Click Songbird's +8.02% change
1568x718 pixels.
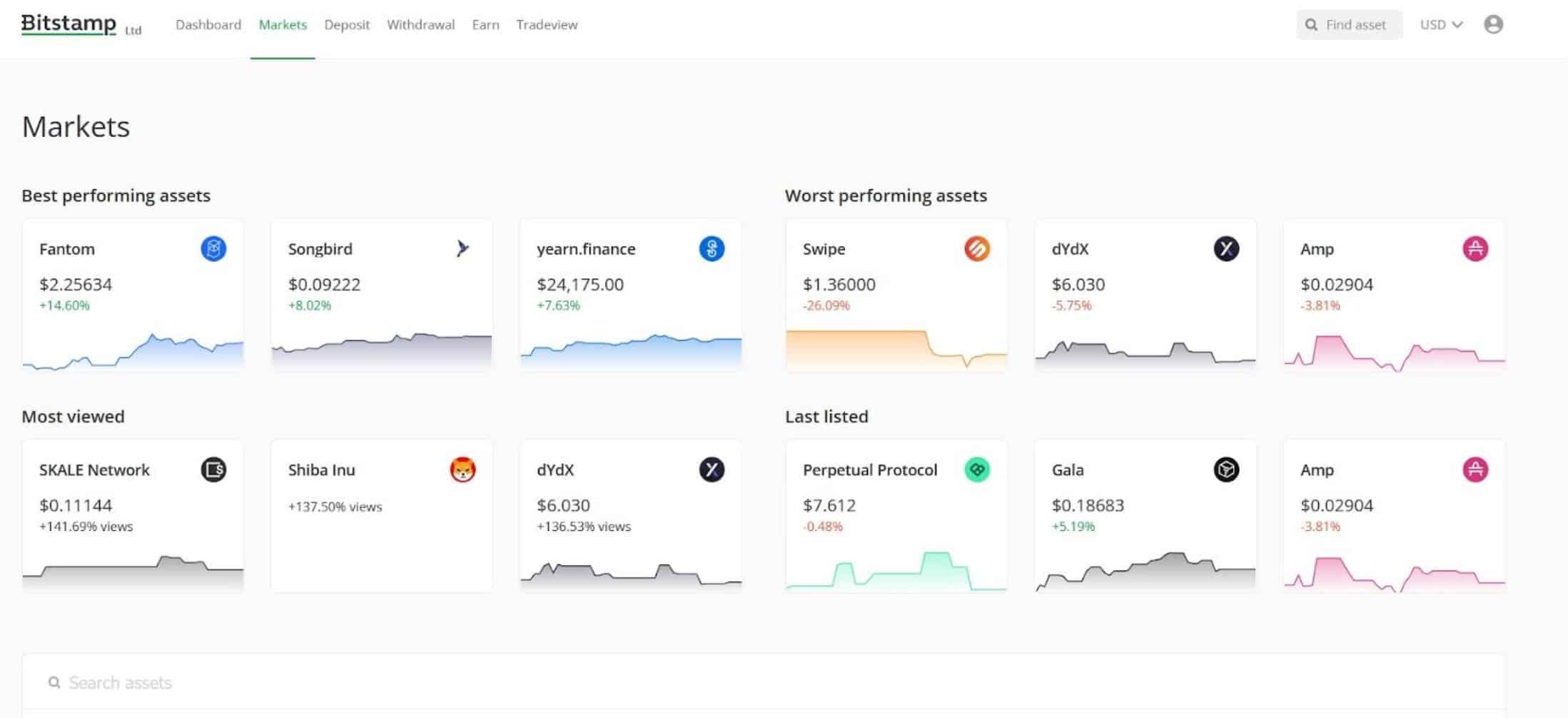click(310, 305)
